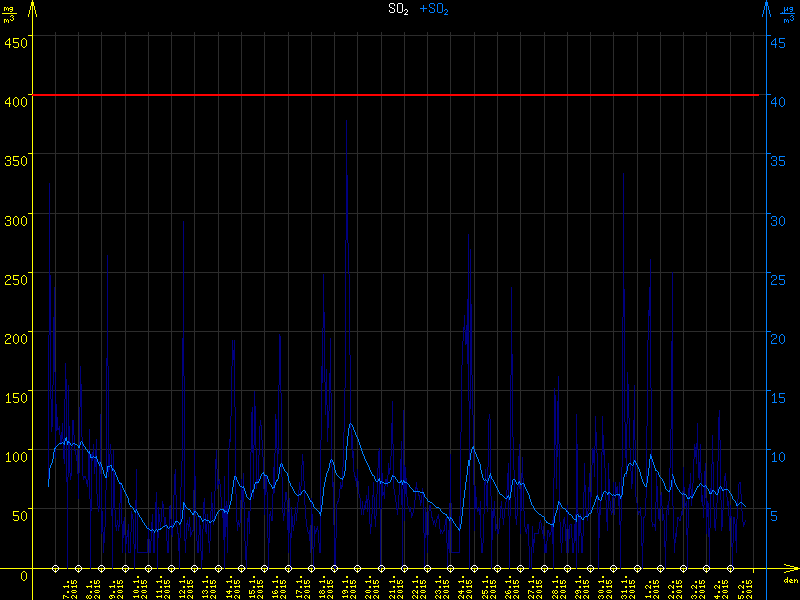Click the yellow left axis up arrow

tap(33, 10)
